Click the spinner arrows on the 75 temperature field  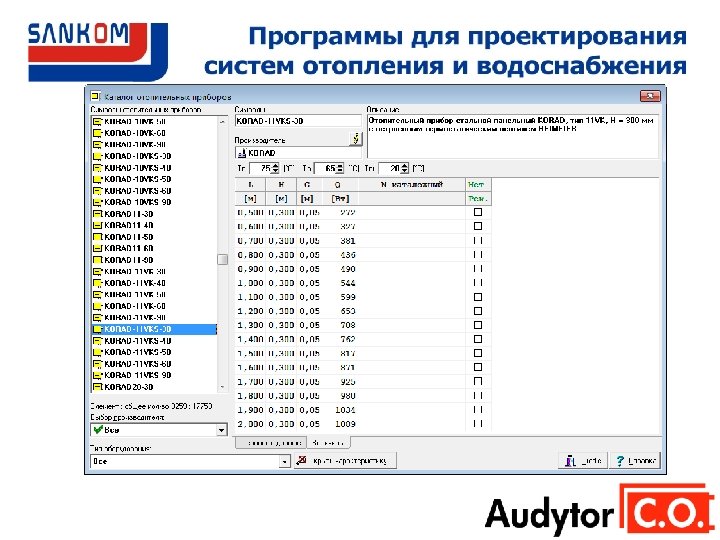tap(275, 169)
